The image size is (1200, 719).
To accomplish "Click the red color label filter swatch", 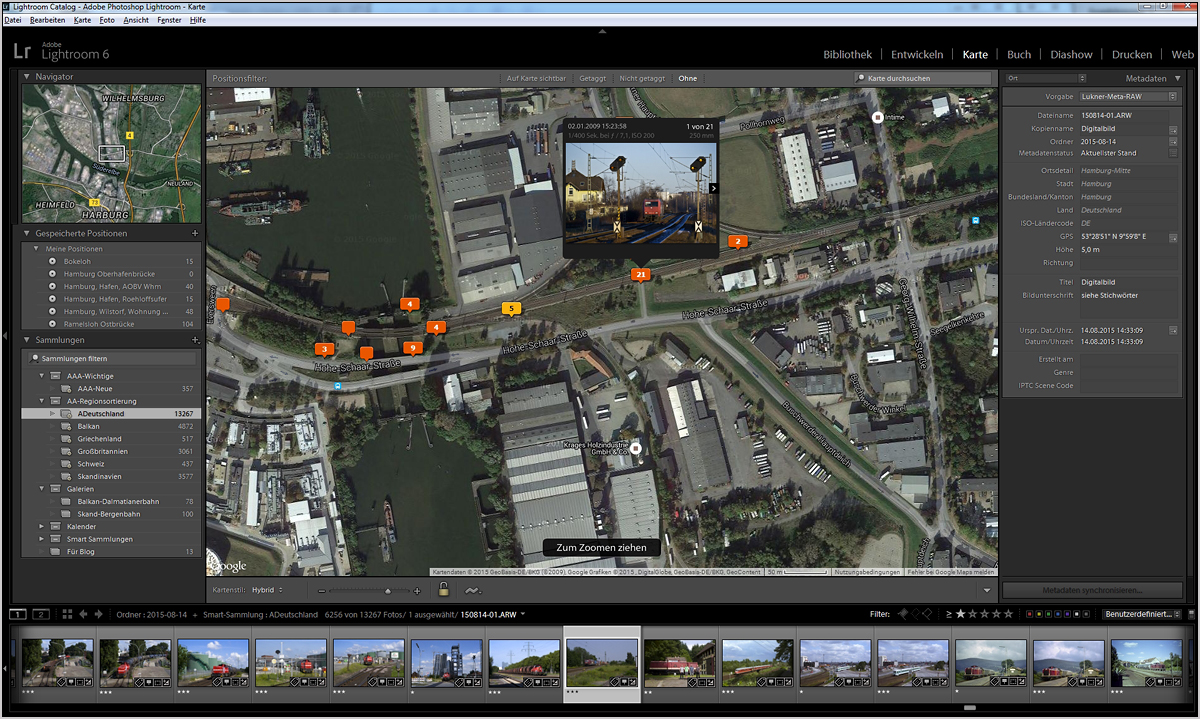I will pos(1028,614).
